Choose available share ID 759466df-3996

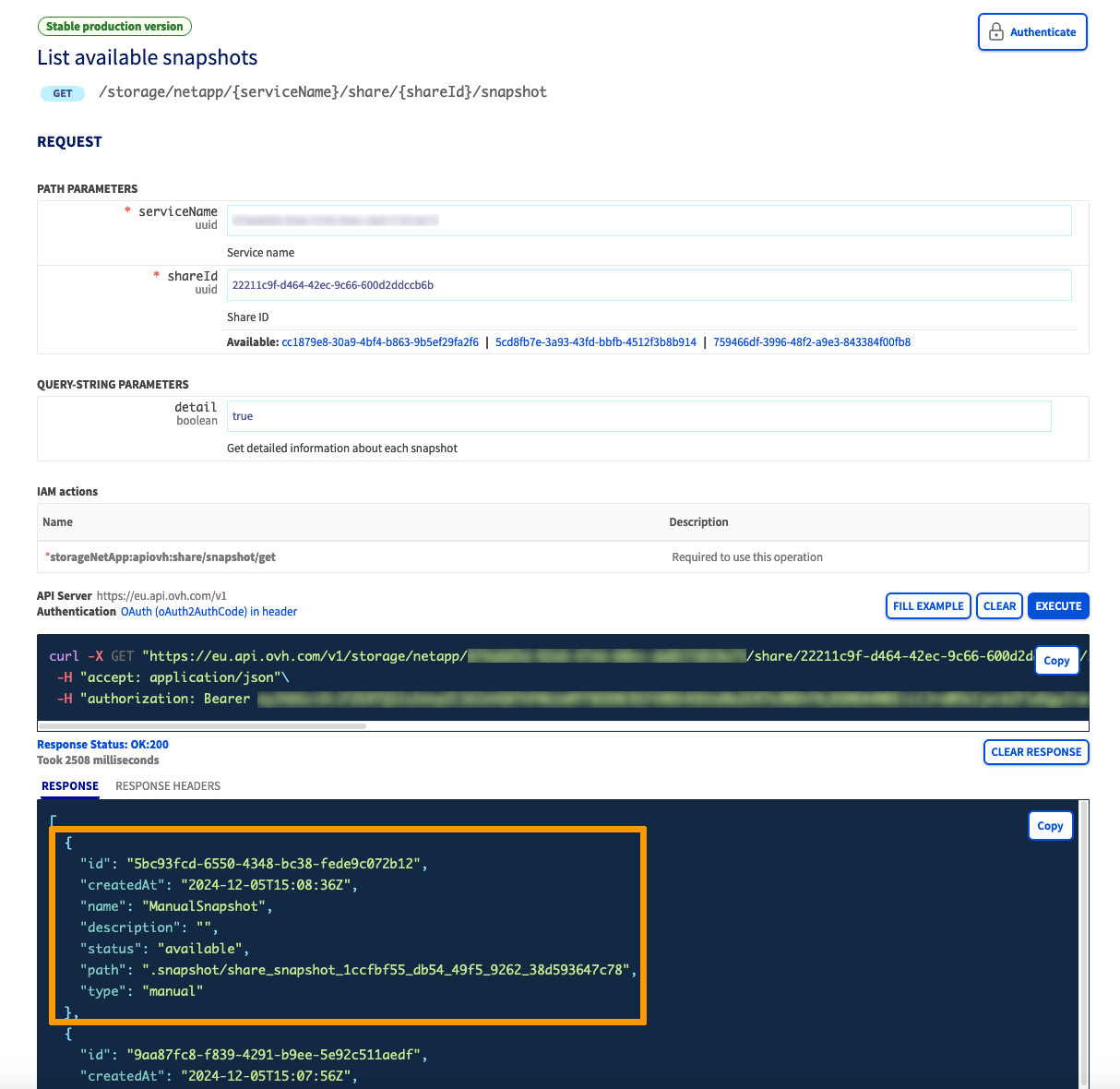click(x=811, y=342)
